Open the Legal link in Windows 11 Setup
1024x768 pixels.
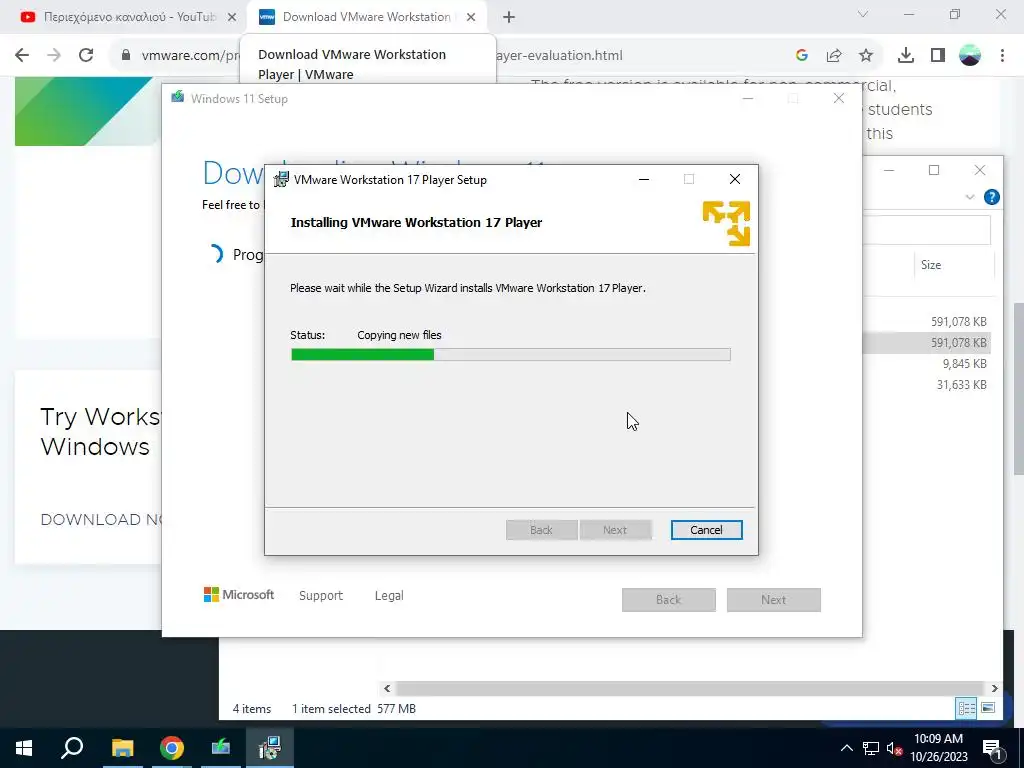(389, 596)
